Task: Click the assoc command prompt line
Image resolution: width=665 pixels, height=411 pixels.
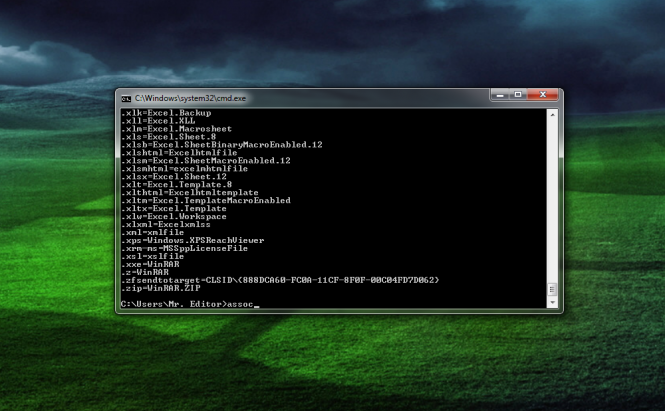Action: 189,302
